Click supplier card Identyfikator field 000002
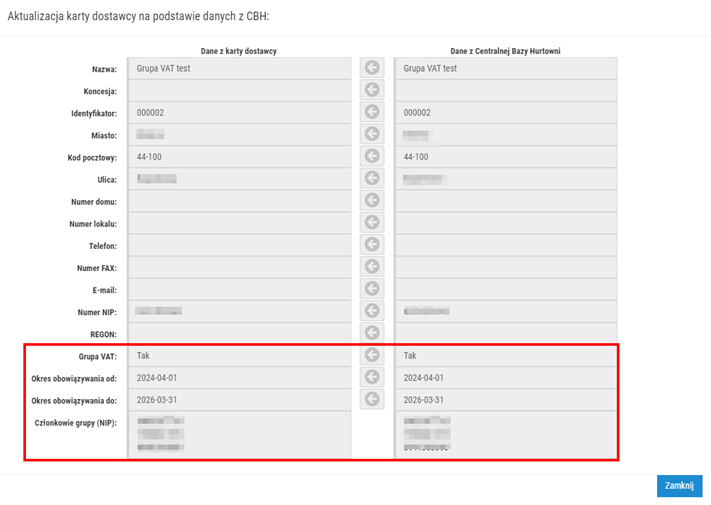 [x=239, y=112]
